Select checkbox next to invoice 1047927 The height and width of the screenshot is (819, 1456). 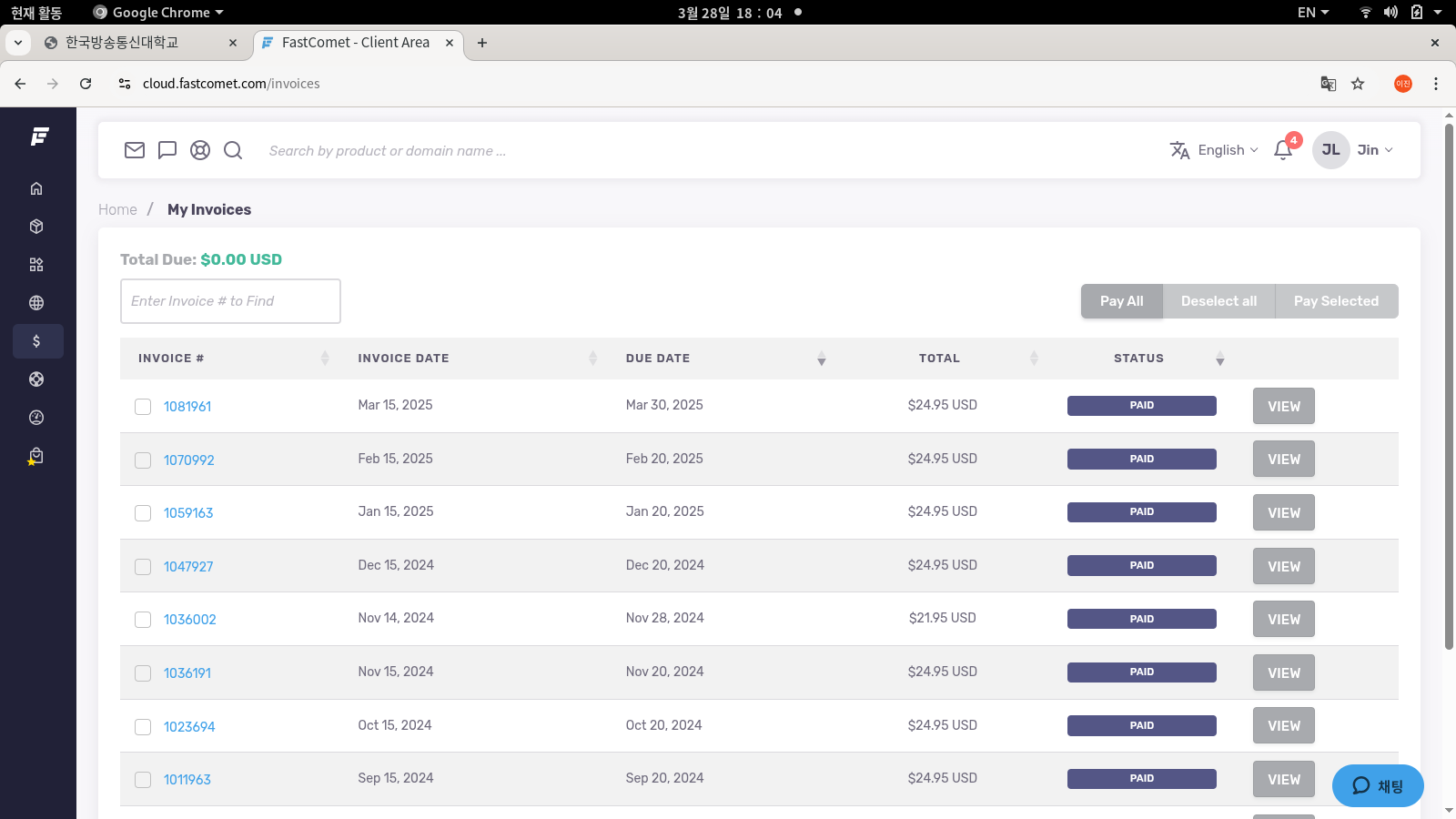(x=143, y=567)
